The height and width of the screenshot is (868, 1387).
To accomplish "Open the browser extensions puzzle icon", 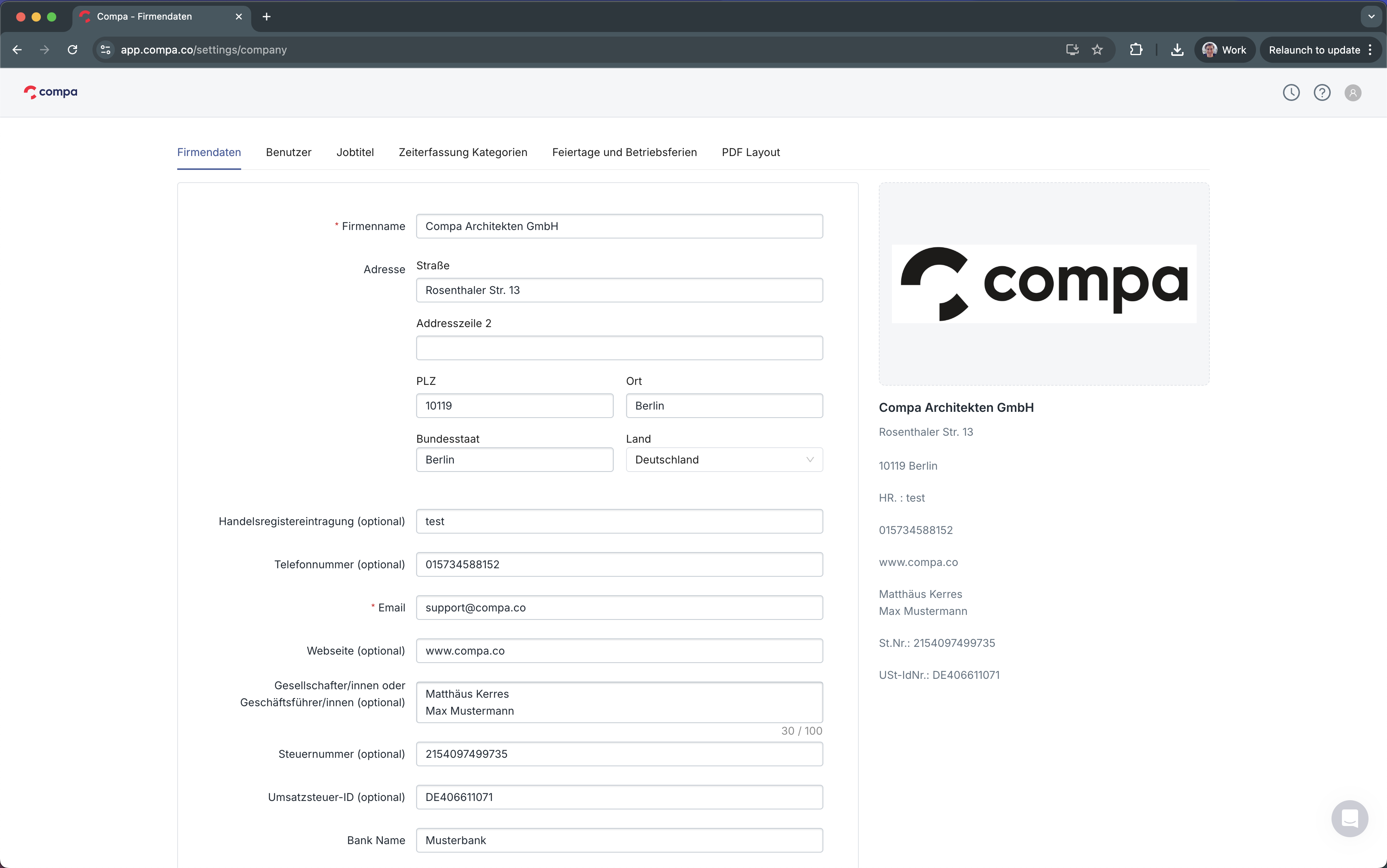I will [1135, 50].
